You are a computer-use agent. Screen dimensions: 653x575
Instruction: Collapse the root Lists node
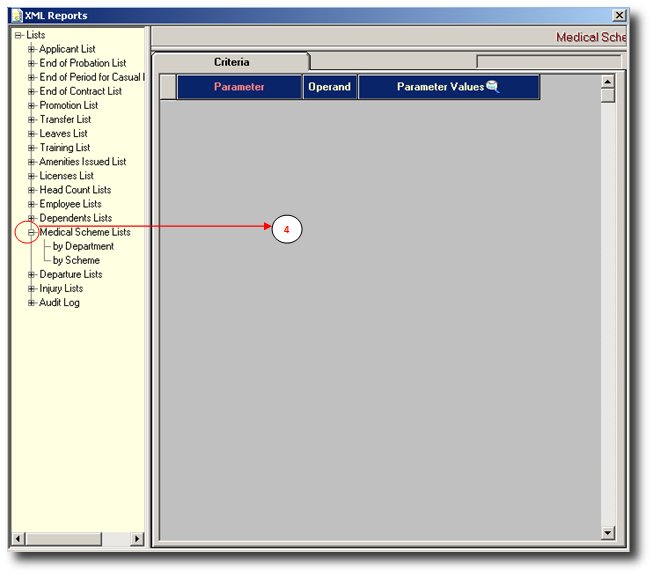18,35
